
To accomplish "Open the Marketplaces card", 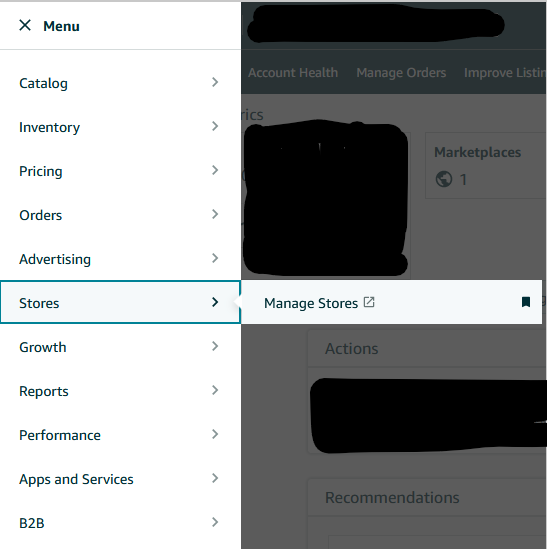I will [486, 166].
